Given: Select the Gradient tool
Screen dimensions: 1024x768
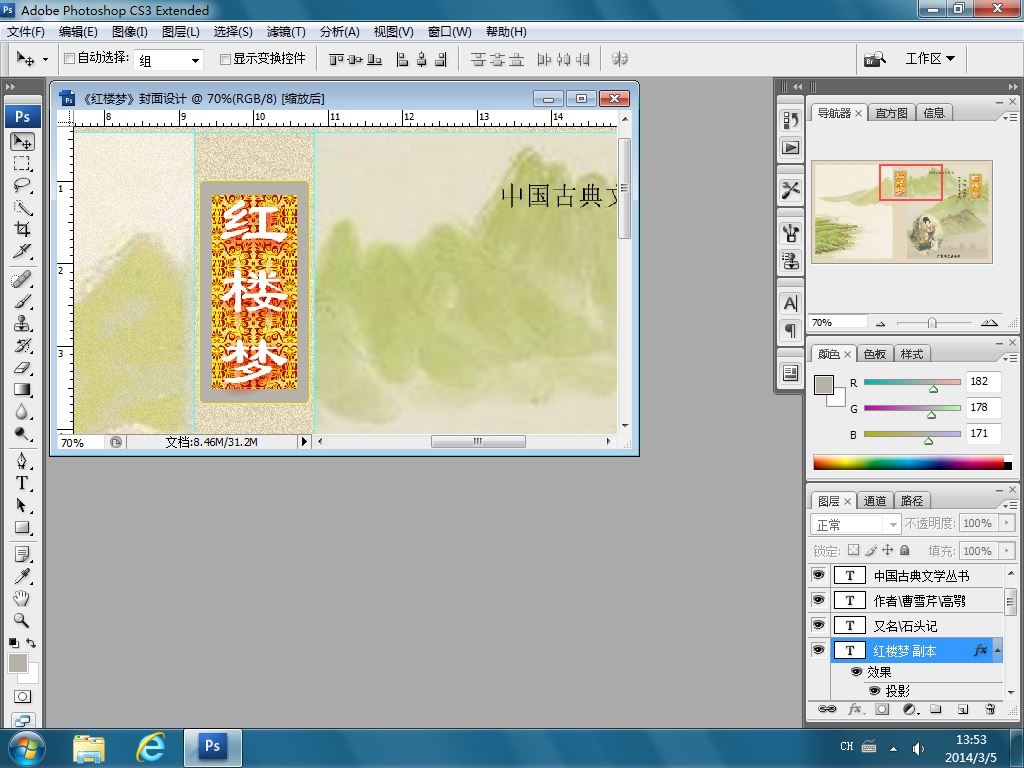Looking at the screenshot, I should click(22, 390).
